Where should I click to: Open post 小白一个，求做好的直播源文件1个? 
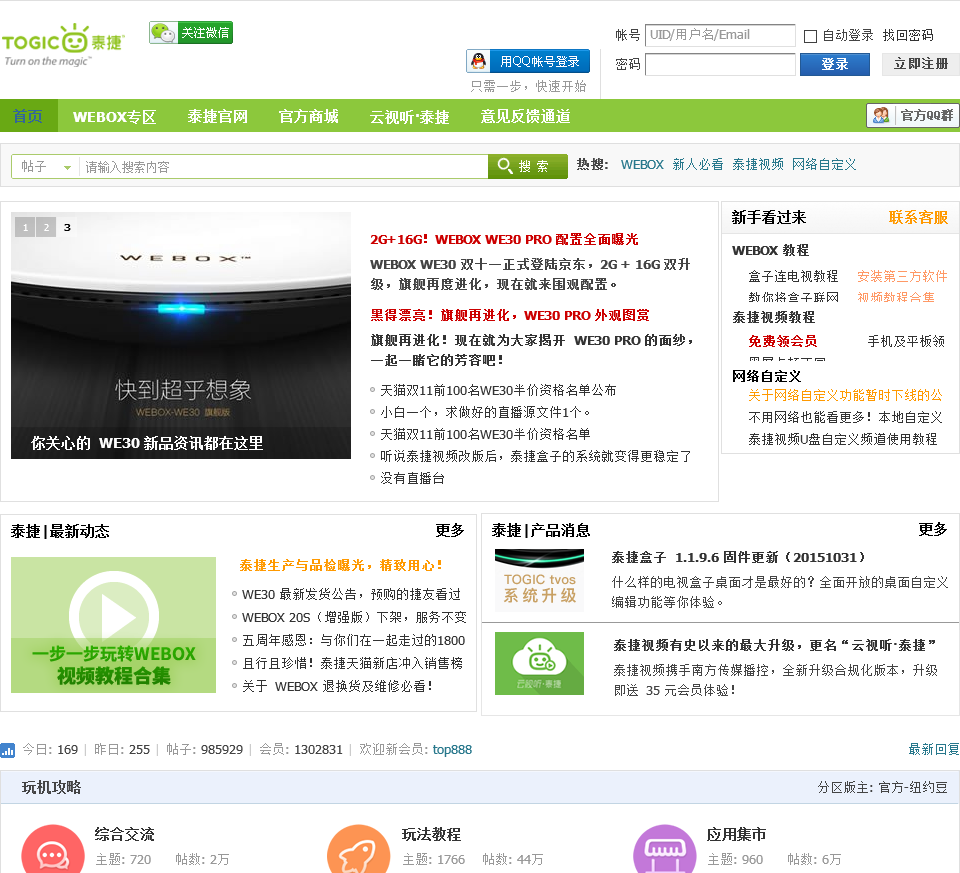click(486, 412)
